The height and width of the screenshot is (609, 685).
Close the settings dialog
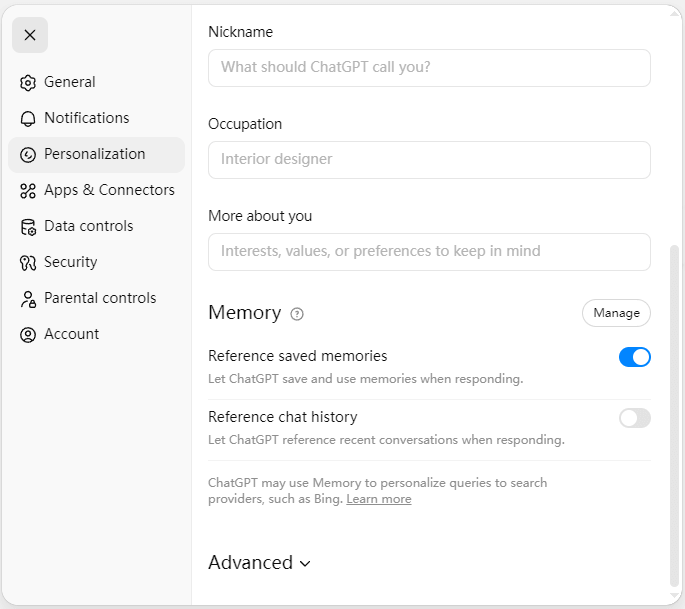point(30,35)
